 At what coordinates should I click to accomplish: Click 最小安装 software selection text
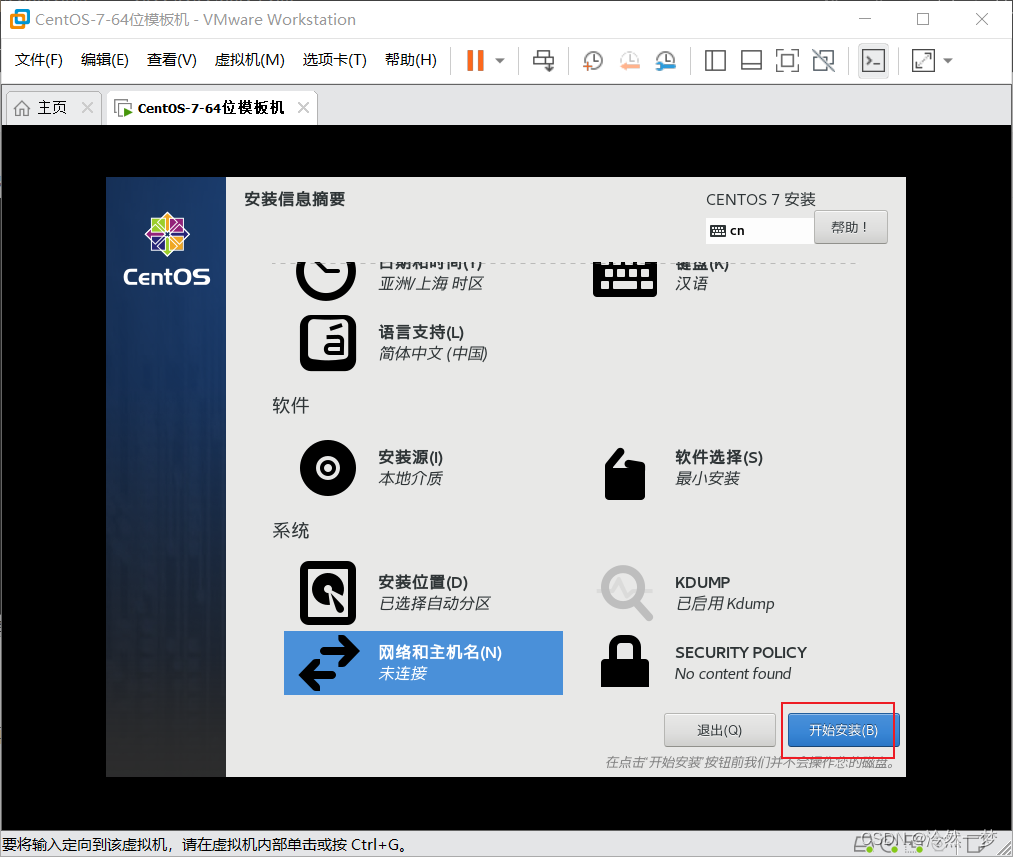[707, 479]
